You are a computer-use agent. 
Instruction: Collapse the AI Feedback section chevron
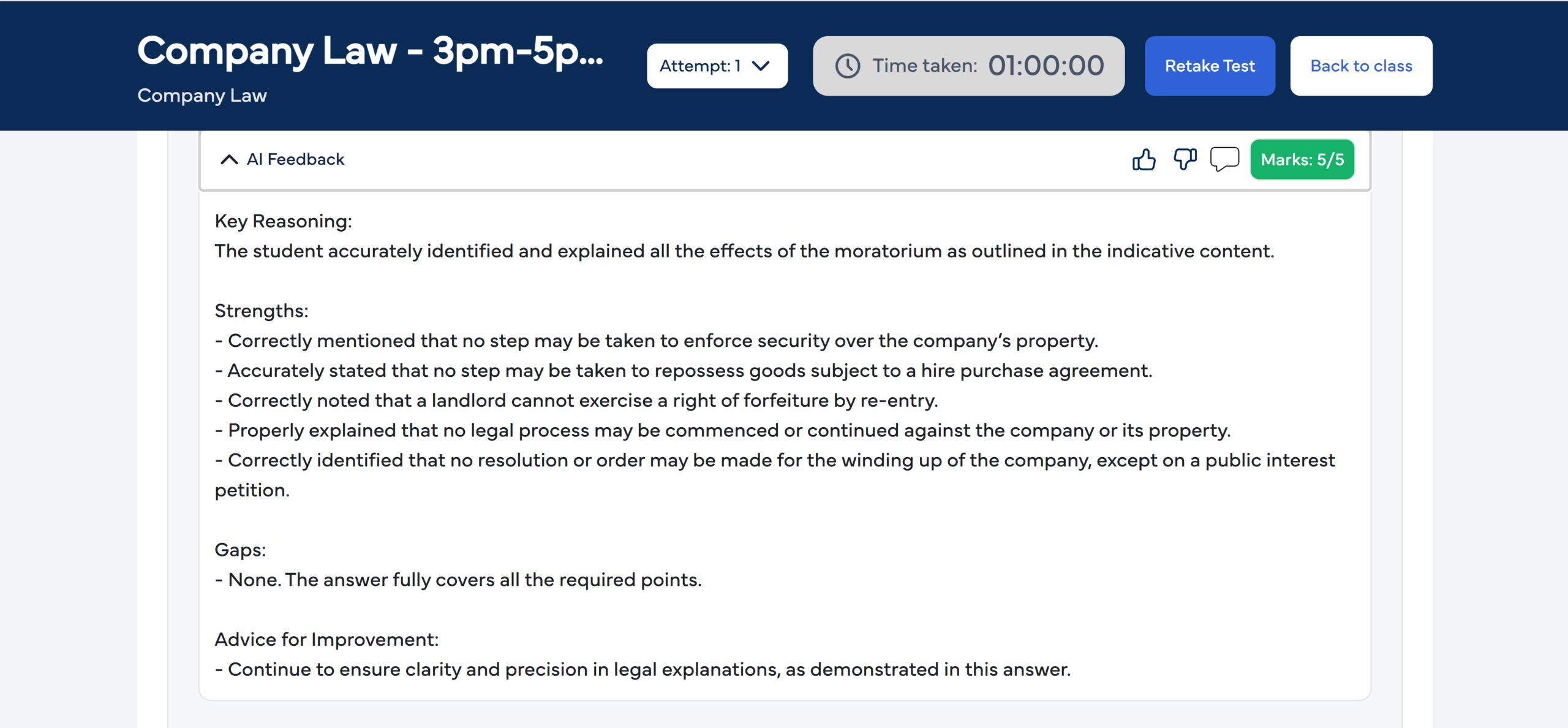pos(229,160)
